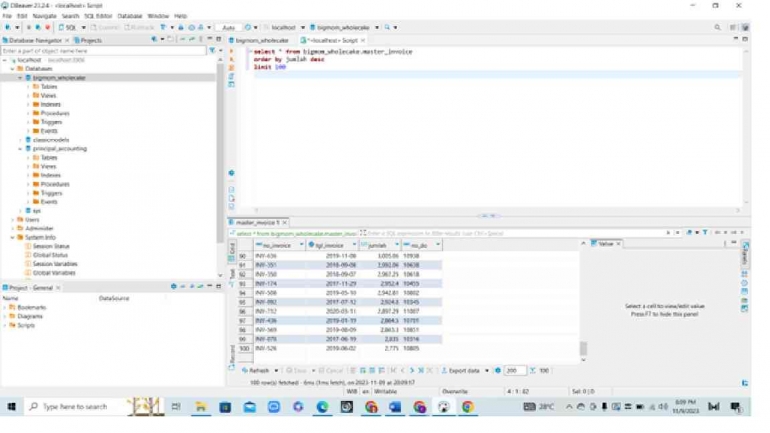Collapse the Databases folder node
Viewport: 770px width, 433px height.
[x=13, y=69]
